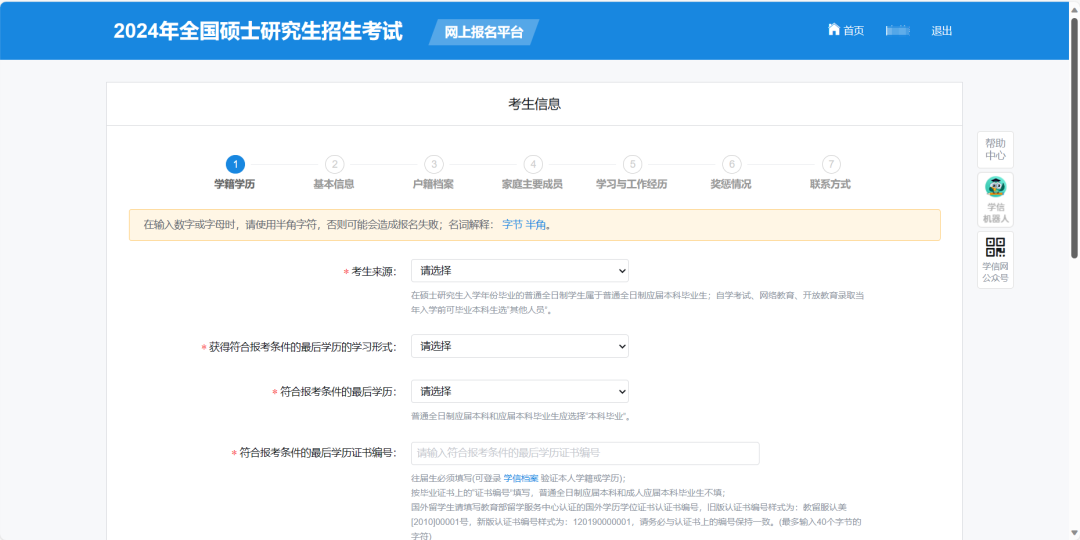The width and height of the screenshot is (1080, 540).
Task: Click the home icon labeled 首页
Action: (x=845, y=30)
